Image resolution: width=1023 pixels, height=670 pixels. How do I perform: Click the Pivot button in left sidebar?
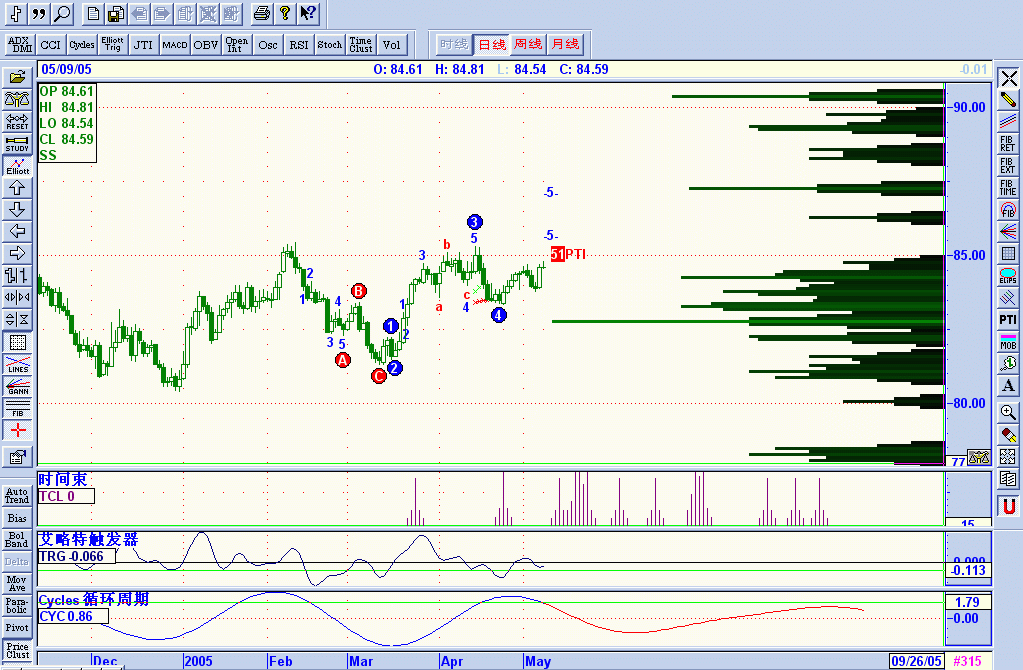[17, 628]
